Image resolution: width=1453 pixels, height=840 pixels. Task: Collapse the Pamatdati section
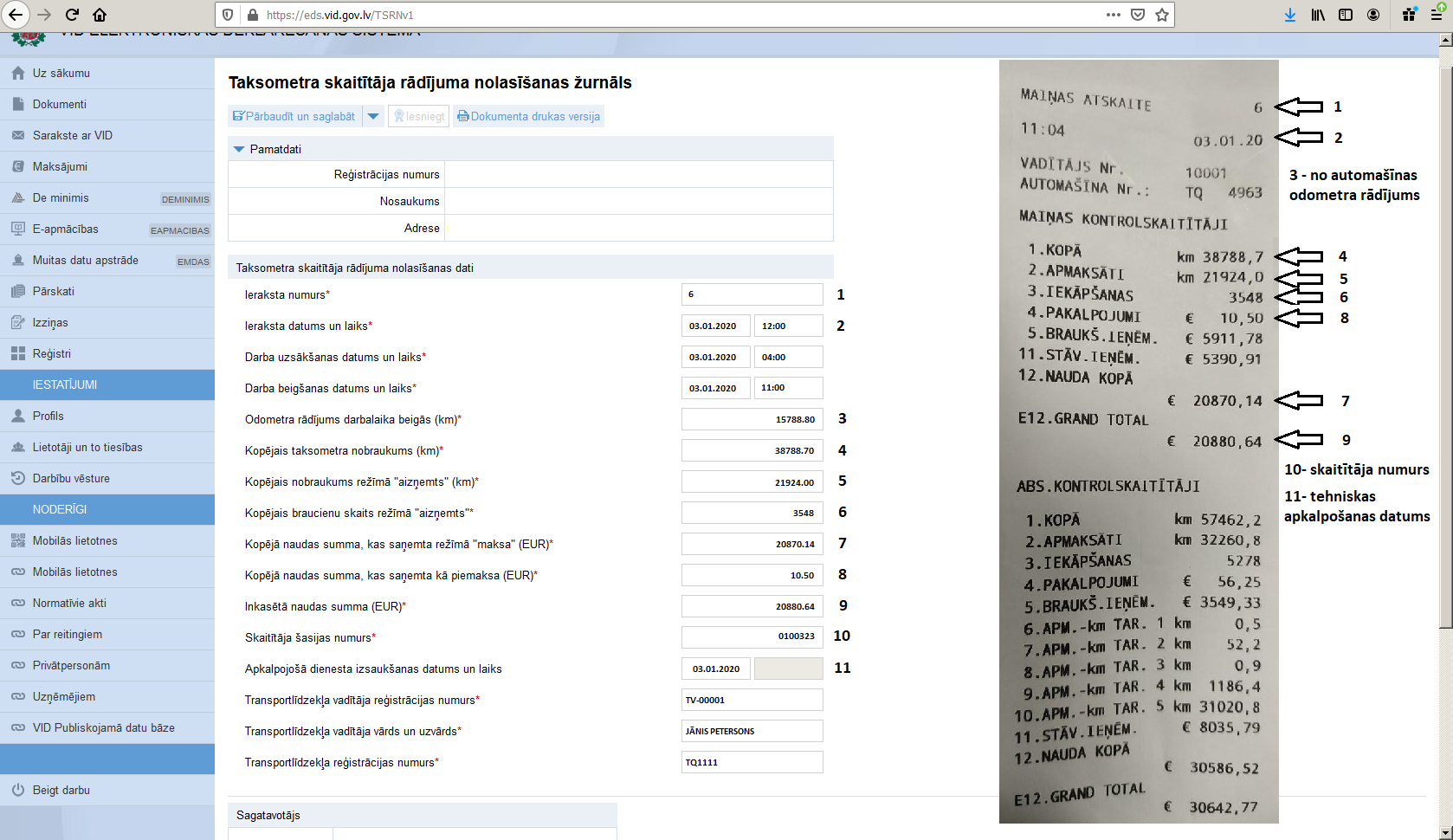(x=240, y=149)
